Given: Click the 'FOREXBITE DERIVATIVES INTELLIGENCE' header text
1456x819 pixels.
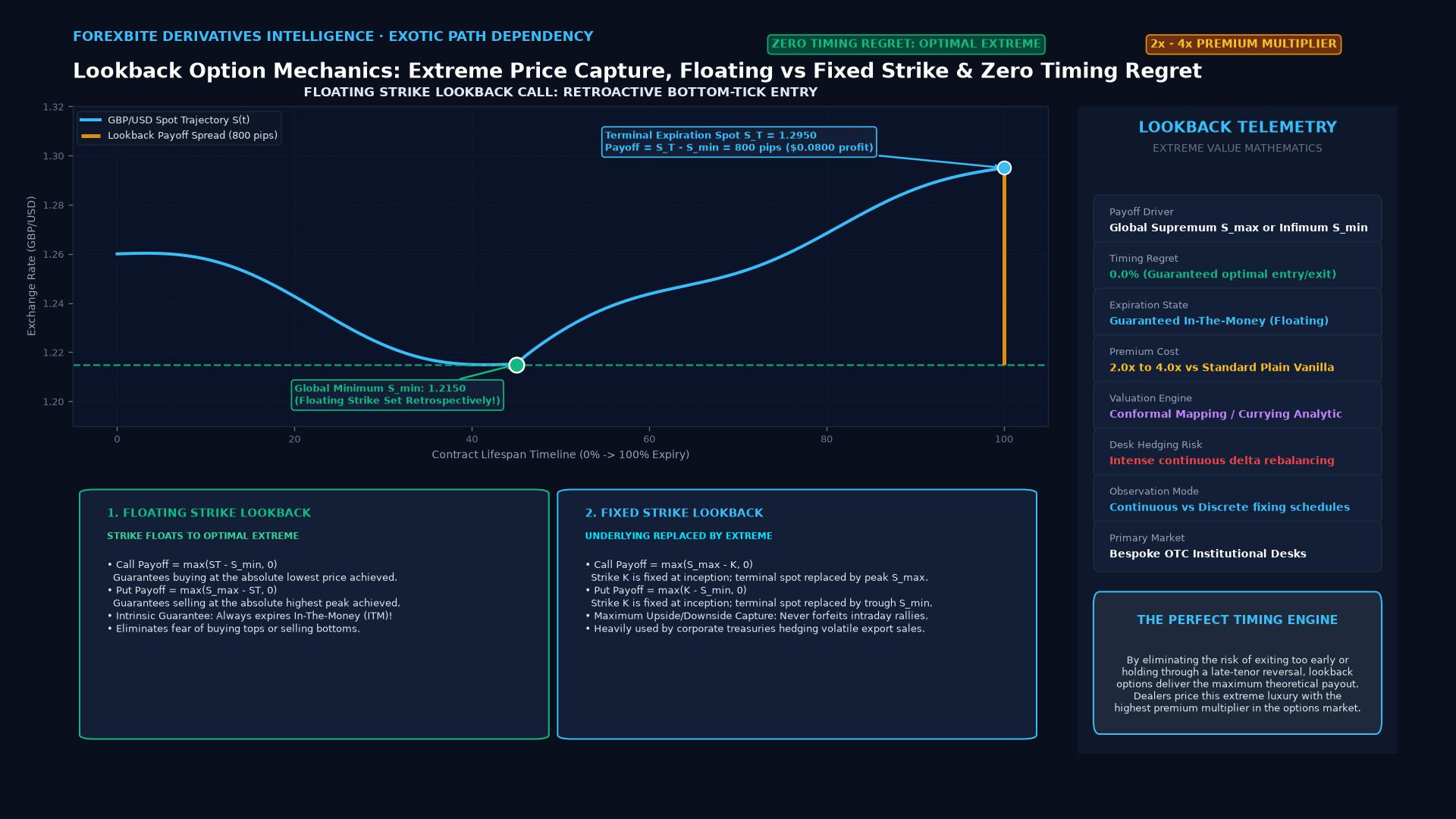Looking at the screenshot, I should [x=333, y=36].
